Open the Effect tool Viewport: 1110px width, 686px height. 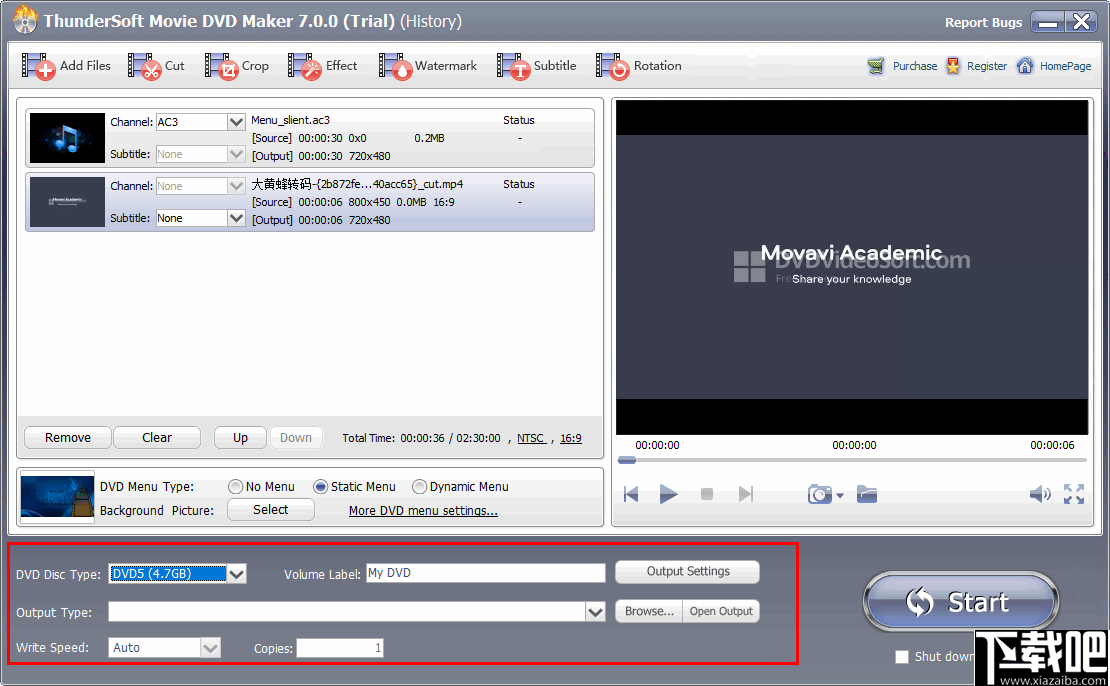click(325, 65)
